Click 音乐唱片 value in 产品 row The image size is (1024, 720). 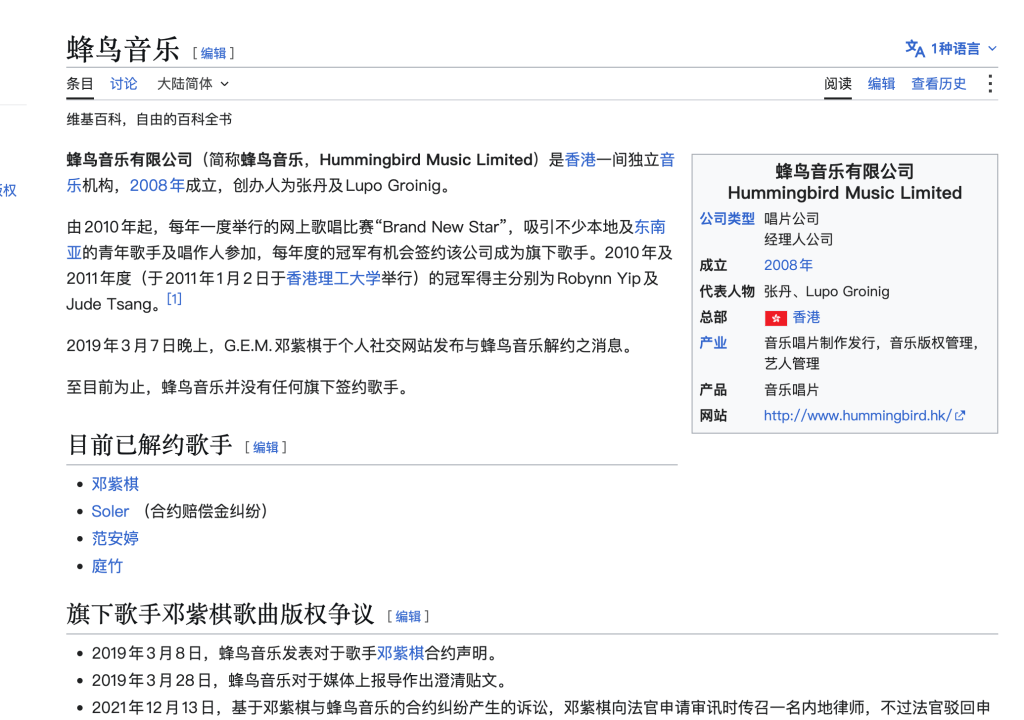coord(792,390)
